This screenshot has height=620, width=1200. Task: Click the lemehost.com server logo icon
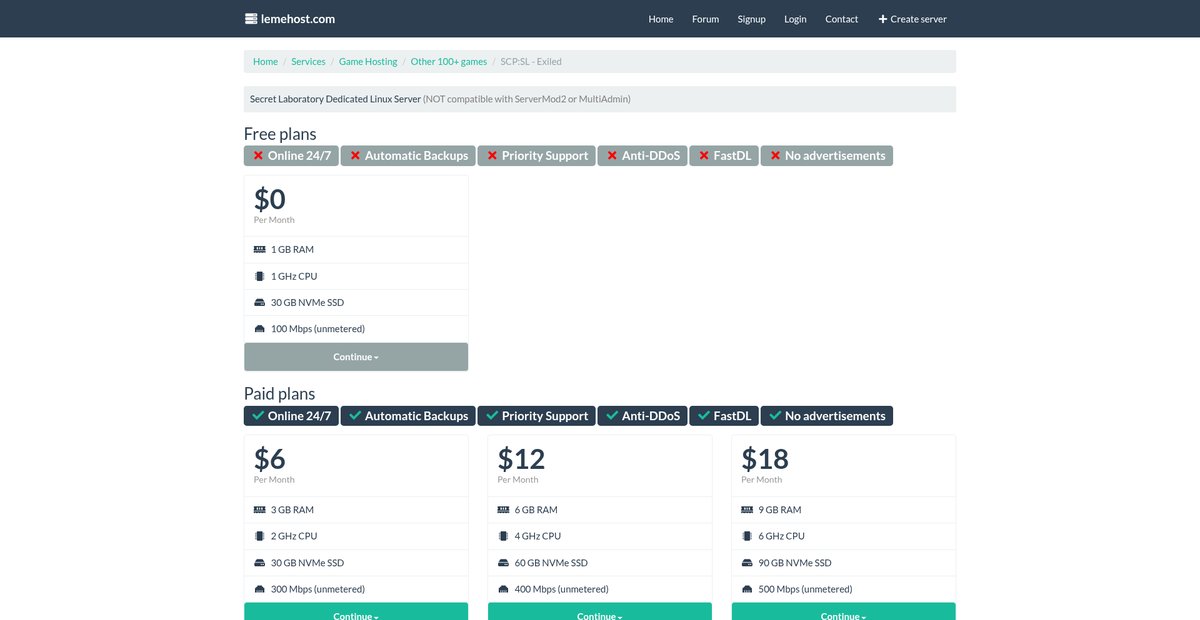point(251,19)
